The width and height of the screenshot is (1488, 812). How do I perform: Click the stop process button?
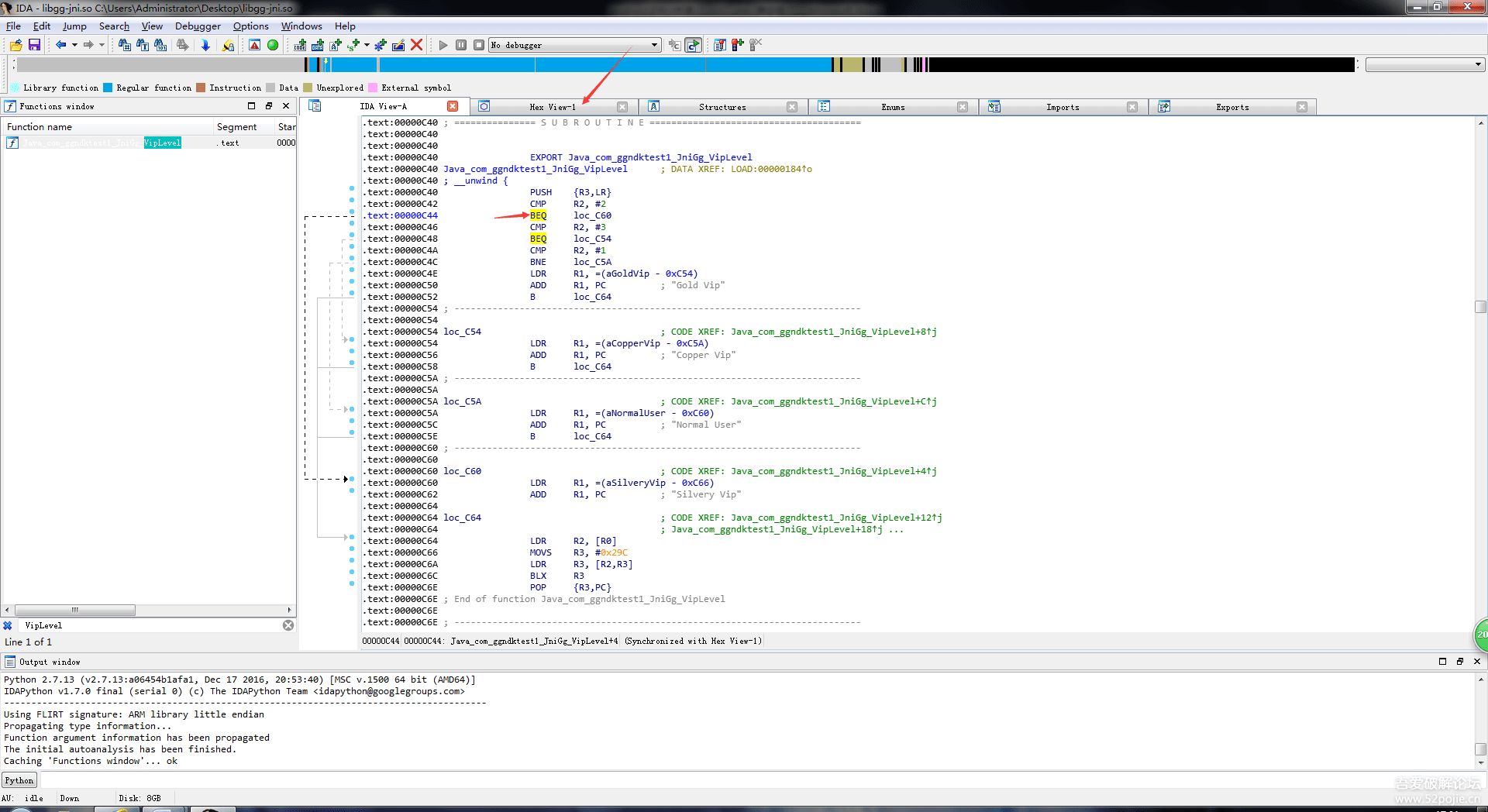tap(479, 45)
